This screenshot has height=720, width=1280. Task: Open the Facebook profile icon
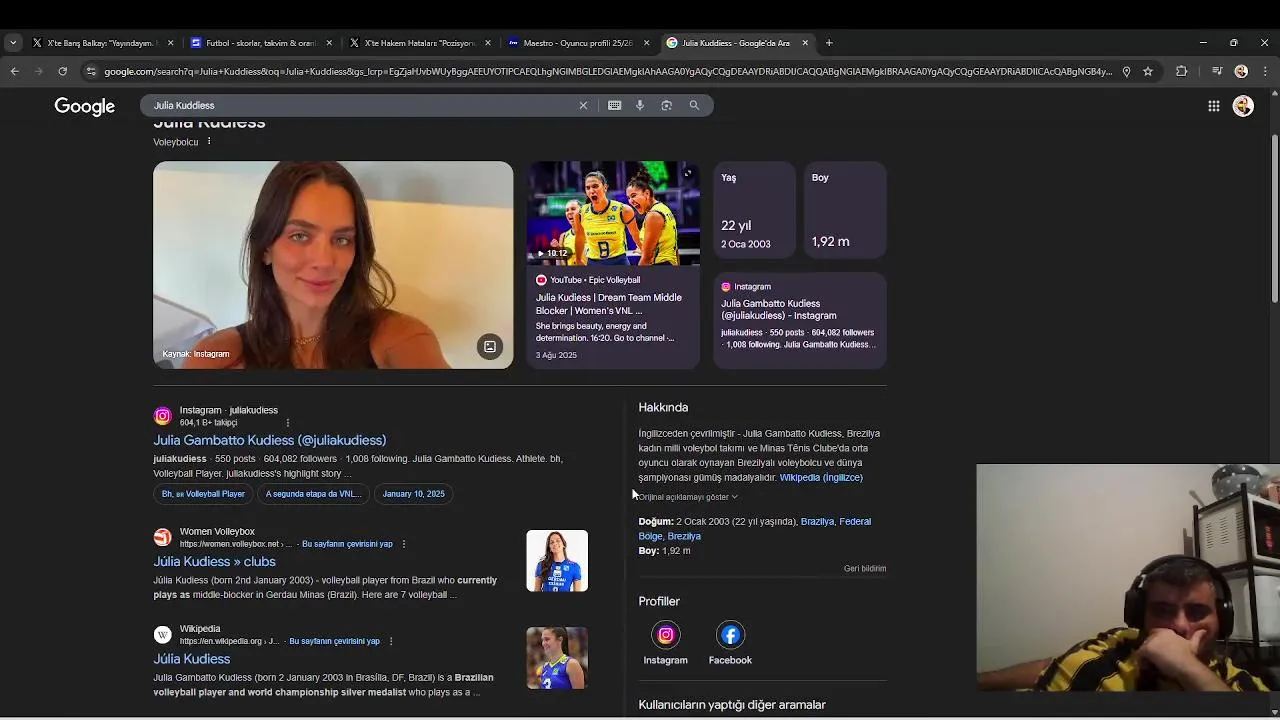[x=730, y=635]
